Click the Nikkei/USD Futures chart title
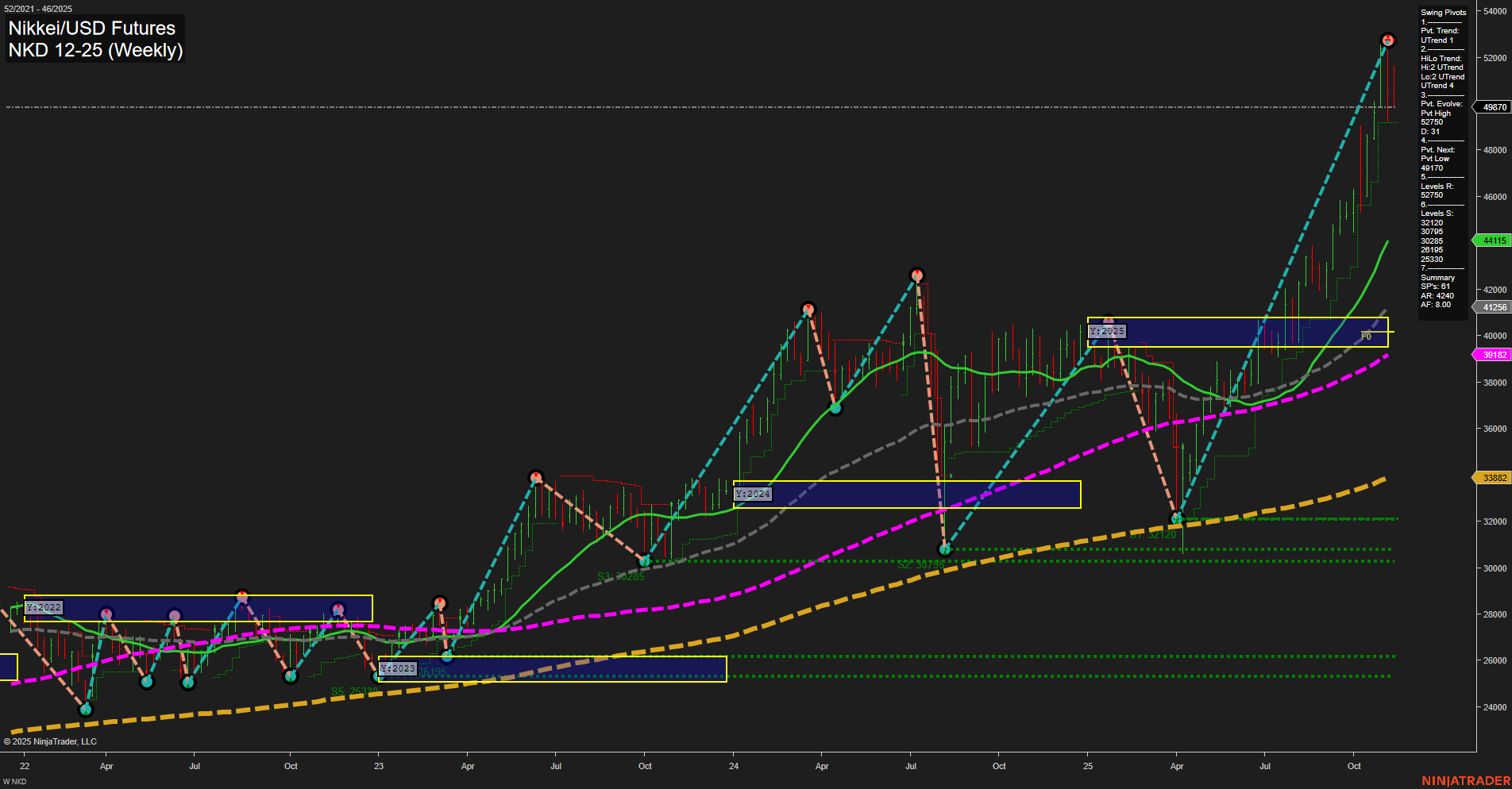 tap(90, 28)
